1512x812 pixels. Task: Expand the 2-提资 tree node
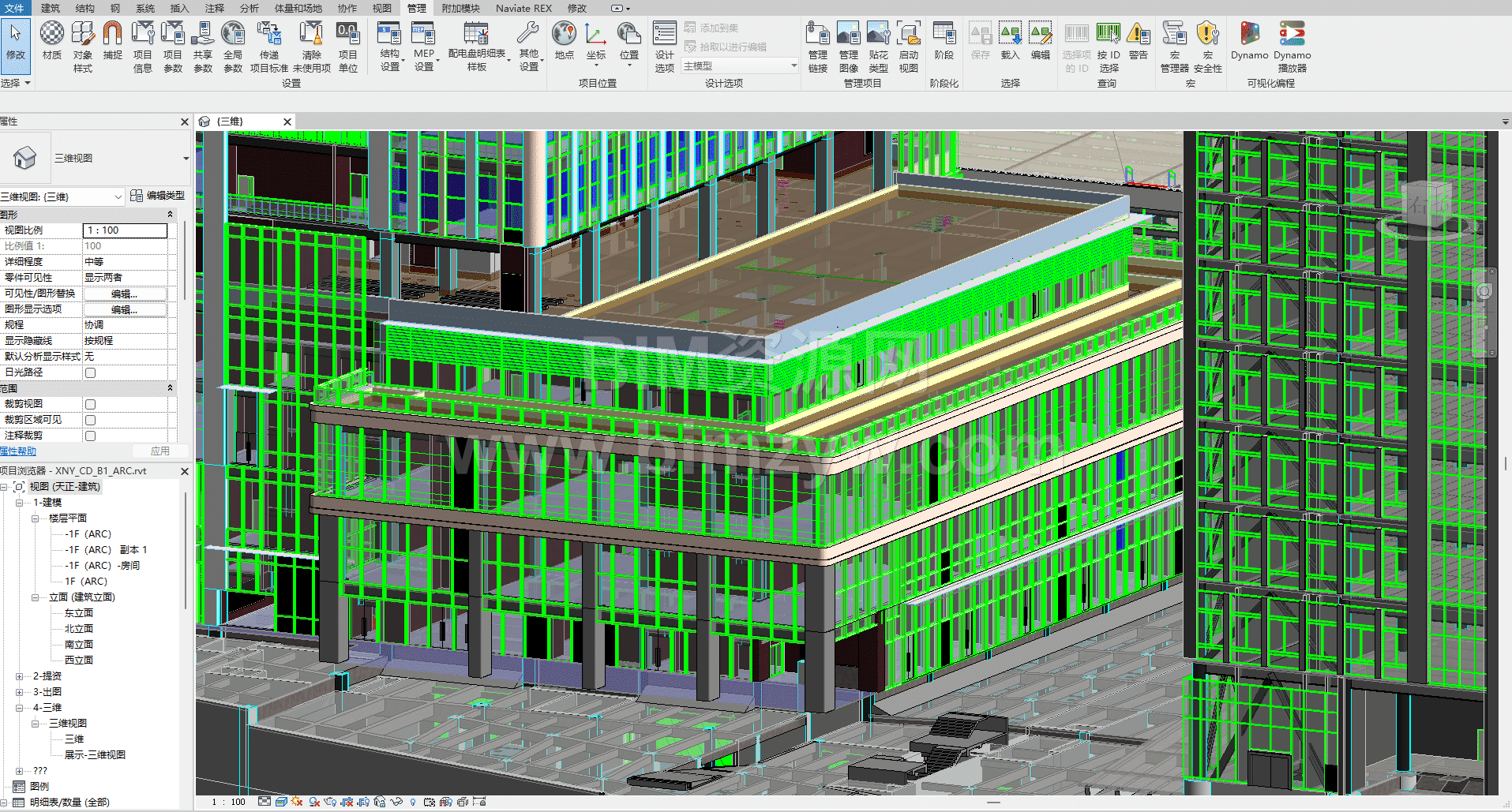[x=20, y=676]
